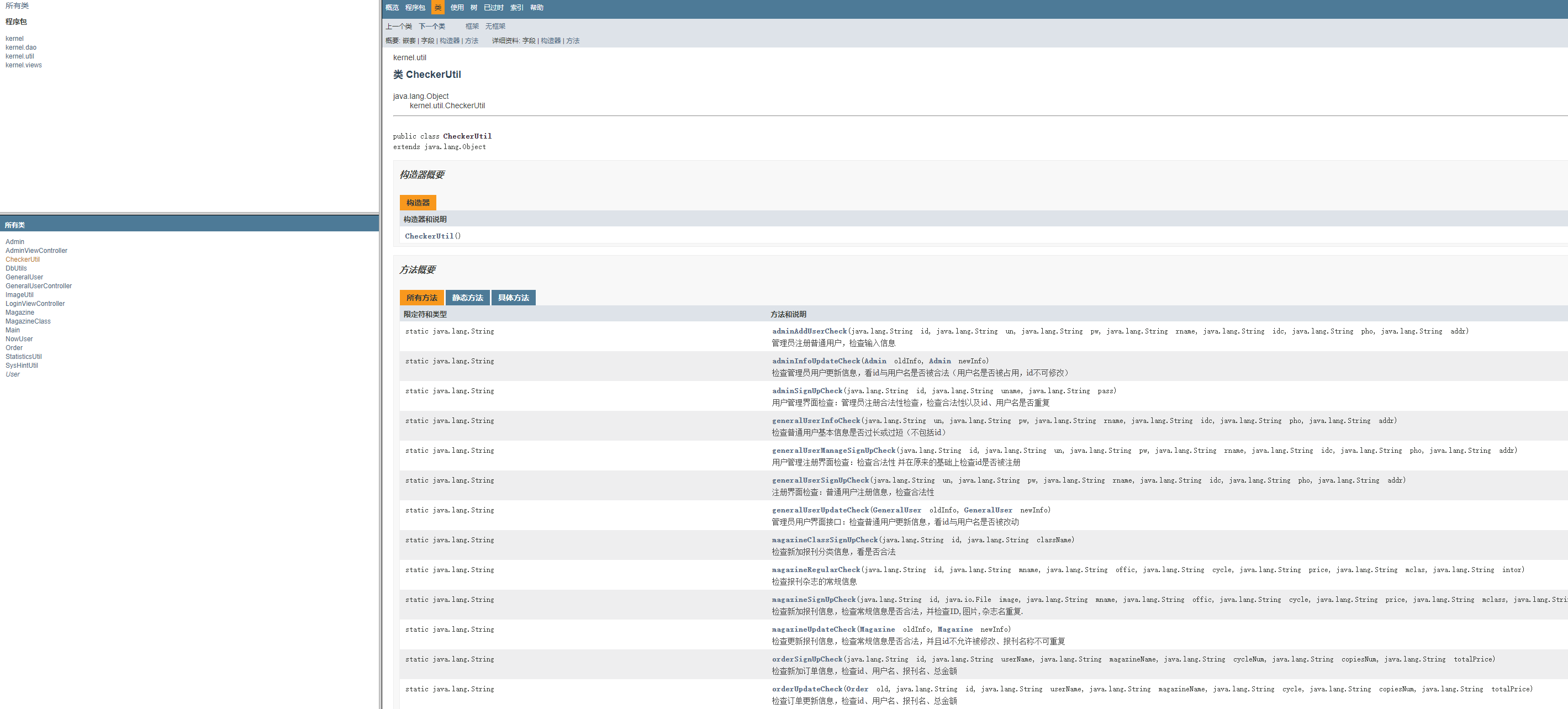
Task: Open the kernel.dao package link
Action: pyautogui.click(x=20, y=47)
